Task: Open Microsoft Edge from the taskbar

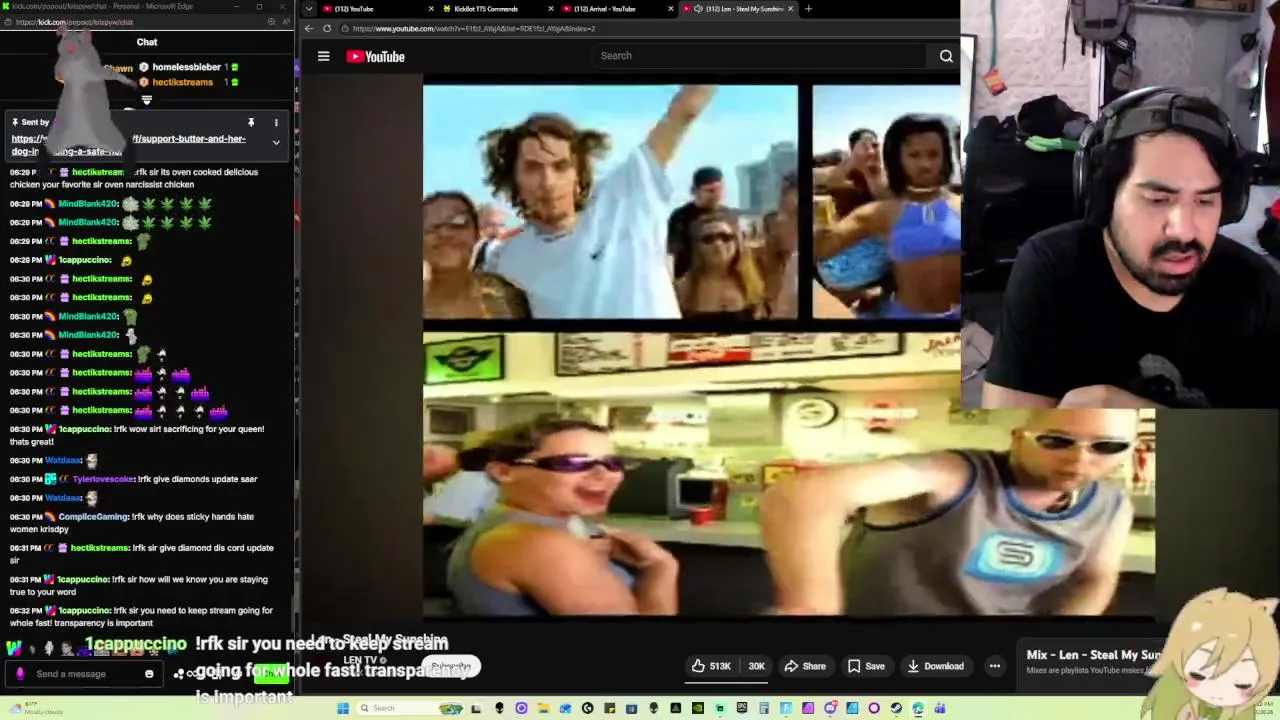Action: point(918,708)
